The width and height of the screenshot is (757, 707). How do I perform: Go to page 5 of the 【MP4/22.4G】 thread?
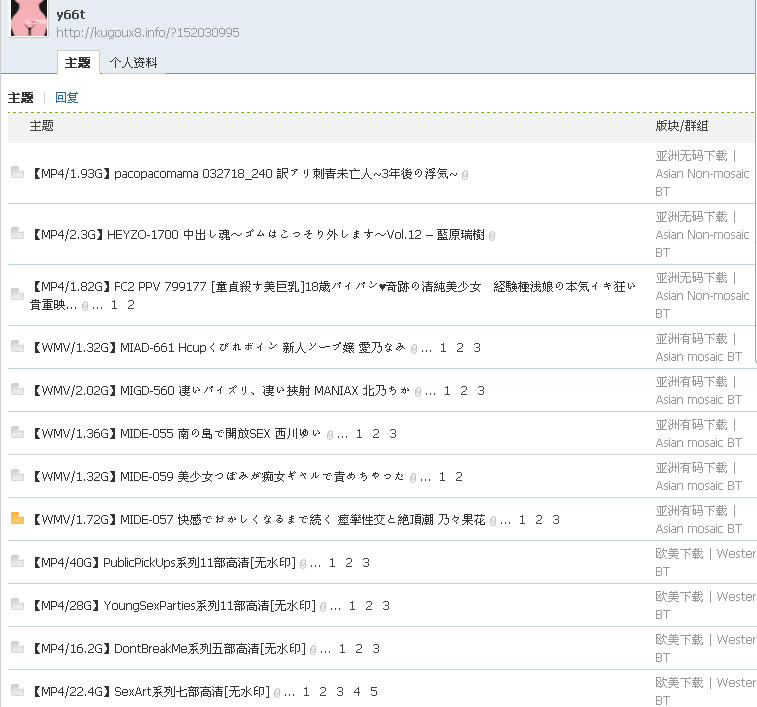point(374,691)
